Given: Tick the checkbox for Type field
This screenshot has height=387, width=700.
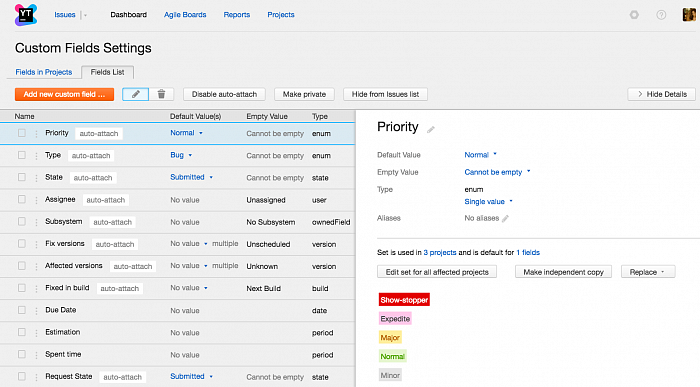Looking at the screenshot, I should click(x=21, y=155).
